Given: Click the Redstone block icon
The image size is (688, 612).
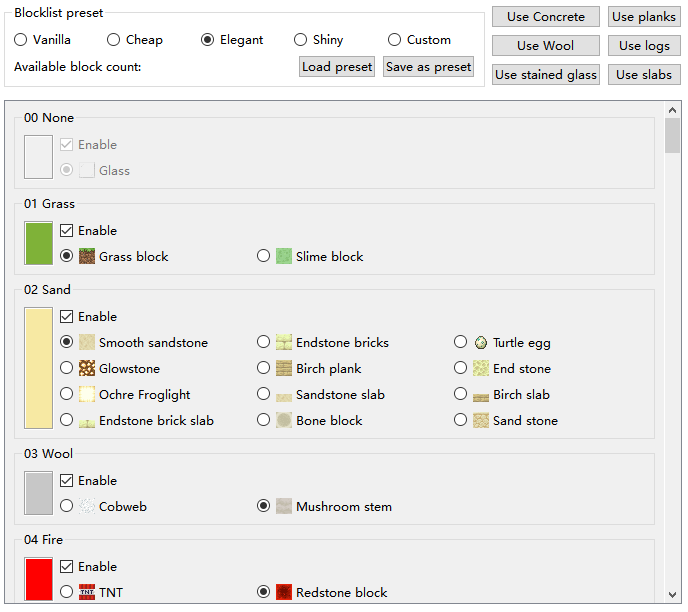Looking at the screenshot, I should [x=284, y=592].
